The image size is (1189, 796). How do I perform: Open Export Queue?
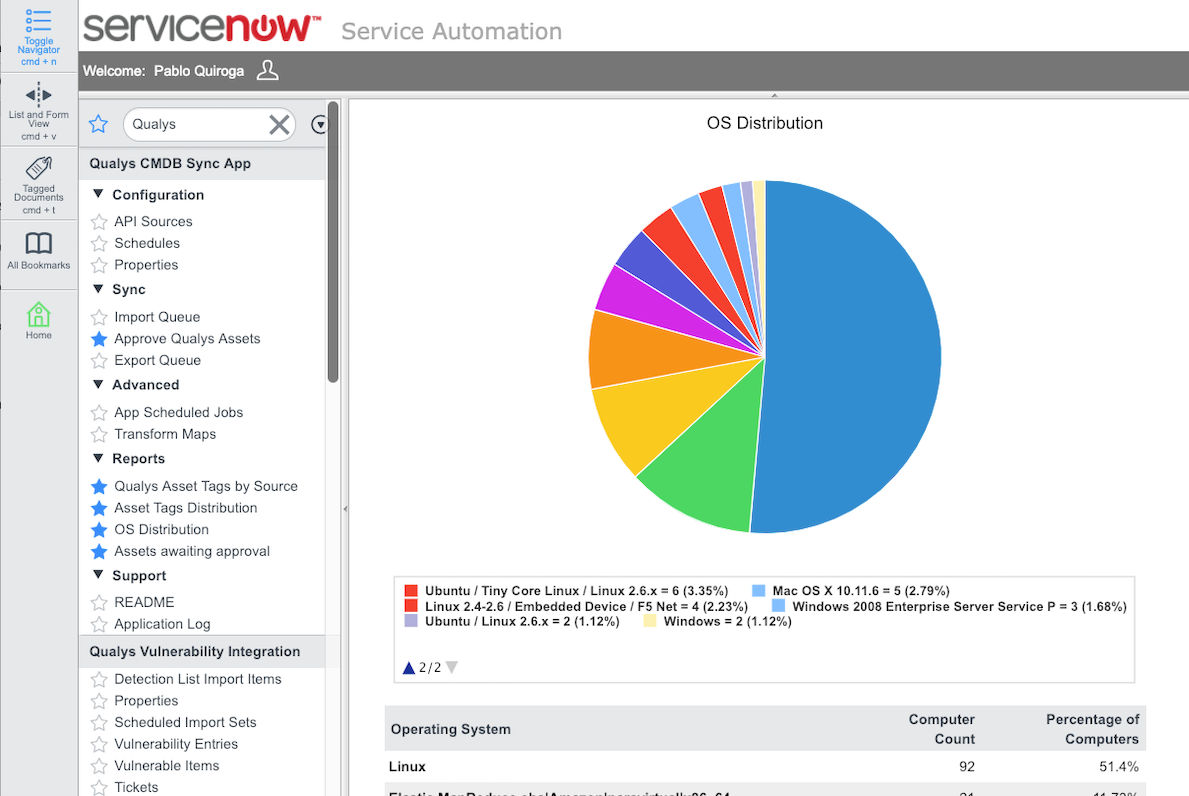[x=158, y=361]
